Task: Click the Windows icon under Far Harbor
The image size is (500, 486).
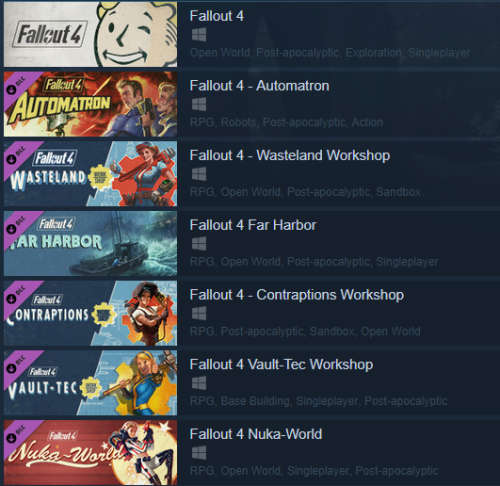Action: tap(199, 244)
